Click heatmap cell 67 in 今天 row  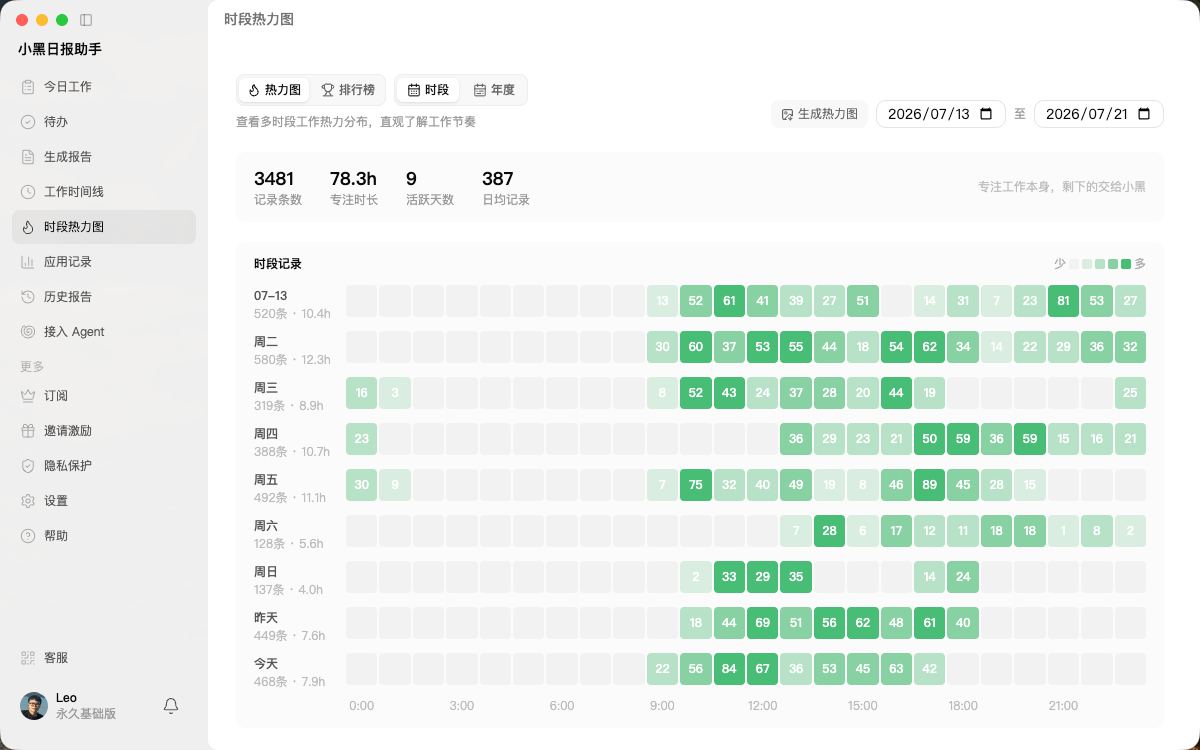763,669
